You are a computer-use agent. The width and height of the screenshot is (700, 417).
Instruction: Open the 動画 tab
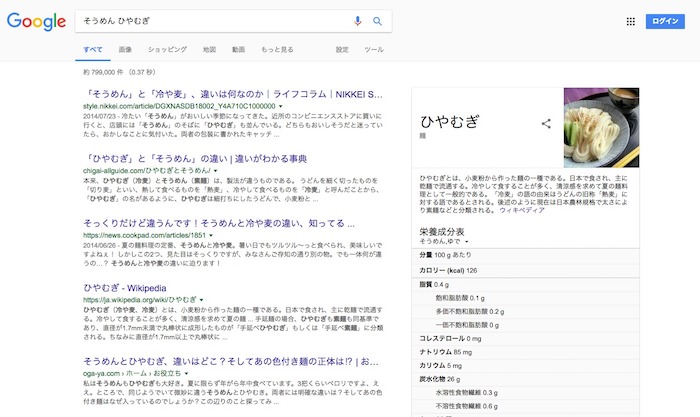tap(238, 49)
